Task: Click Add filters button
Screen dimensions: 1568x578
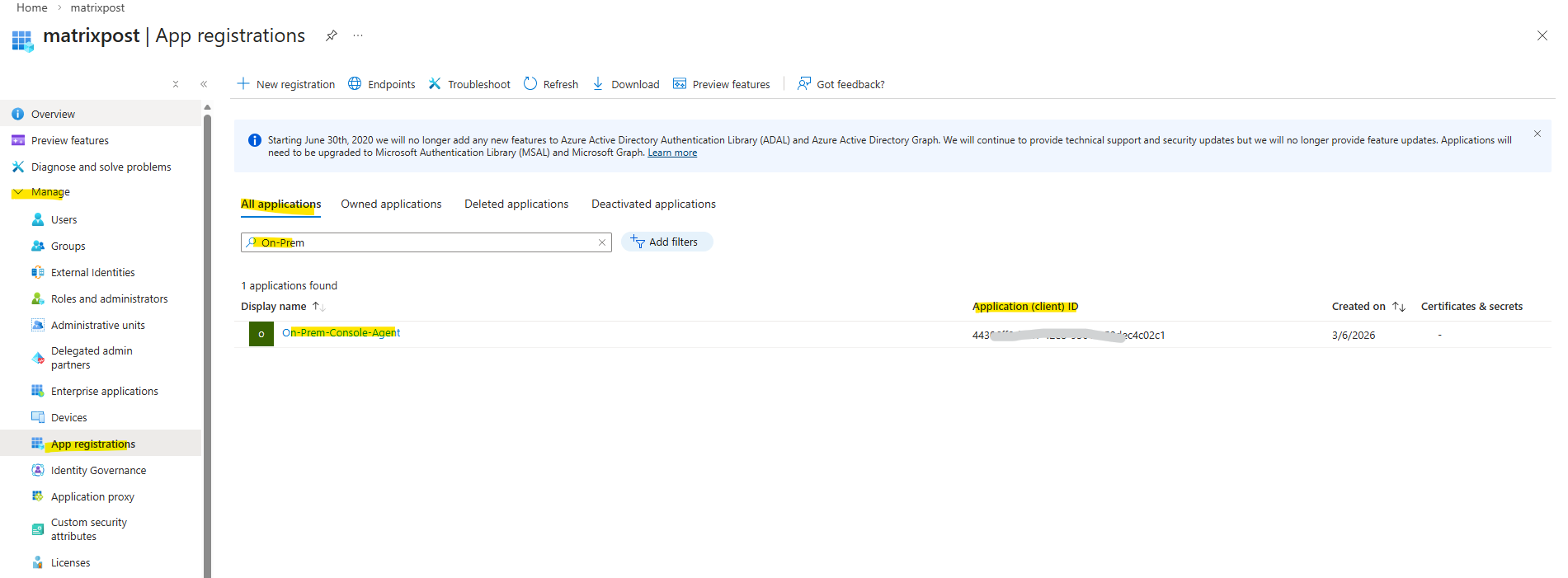Action: click(666, 242)
